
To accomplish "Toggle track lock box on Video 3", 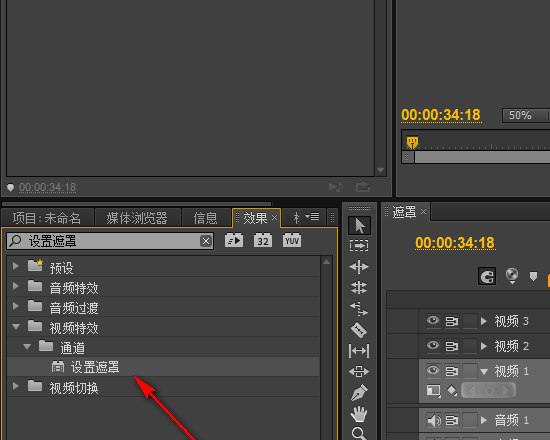I will [470, 321].
